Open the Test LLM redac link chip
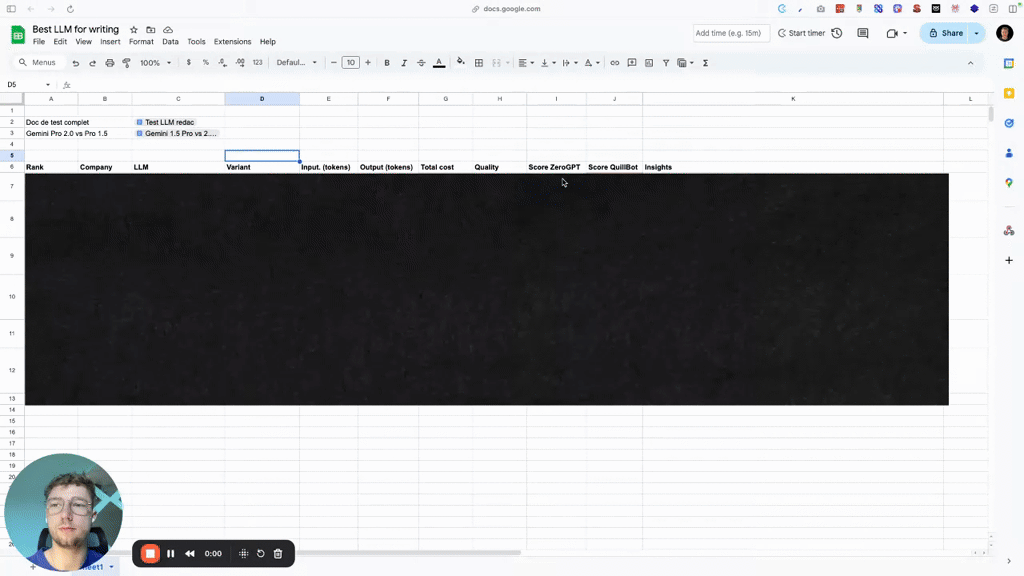This screenshot has height=576, width=1024. (x=165, y=122)
